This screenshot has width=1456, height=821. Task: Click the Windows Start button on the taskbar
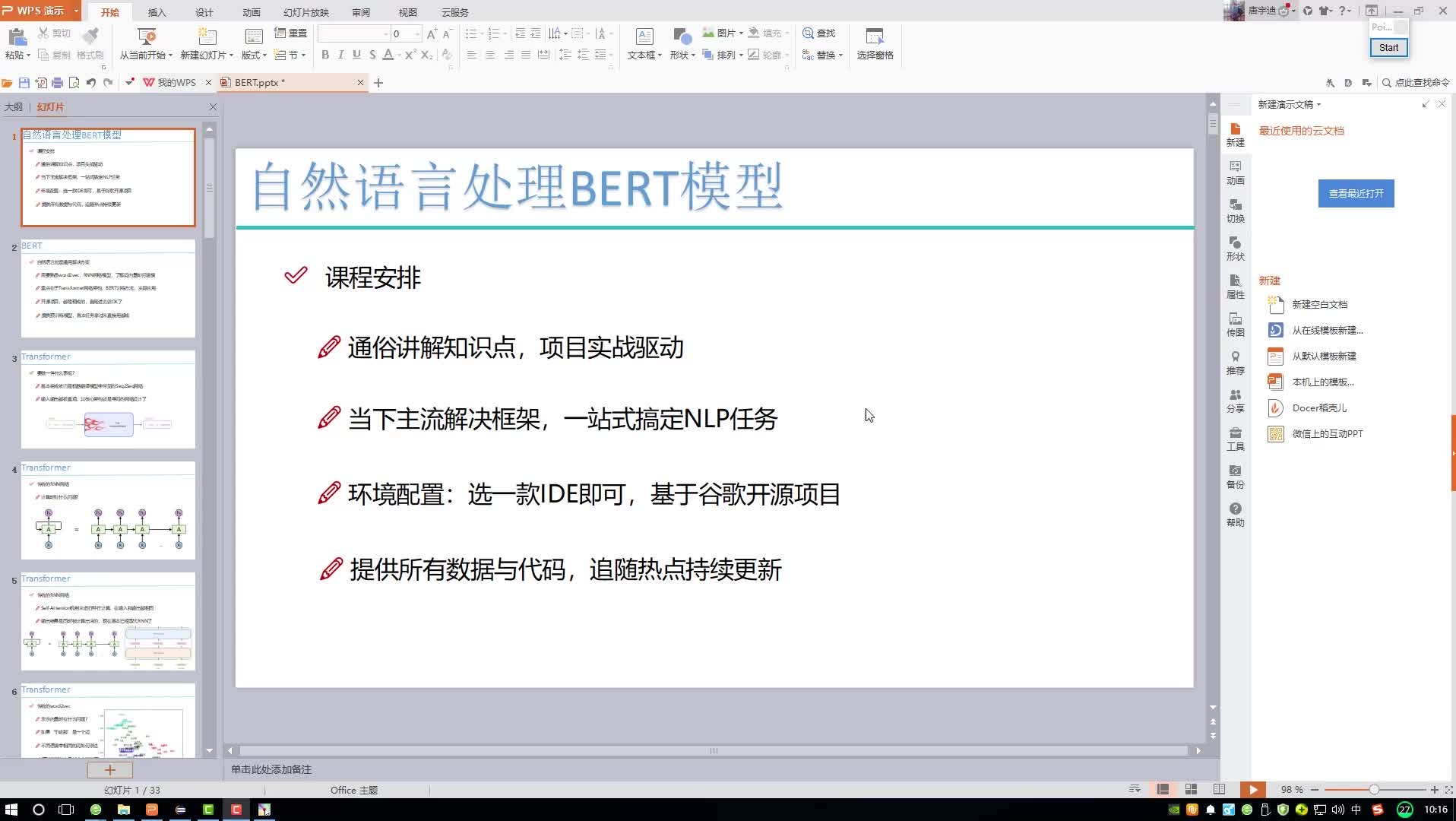pyautogui.click(x=11, y=810)
